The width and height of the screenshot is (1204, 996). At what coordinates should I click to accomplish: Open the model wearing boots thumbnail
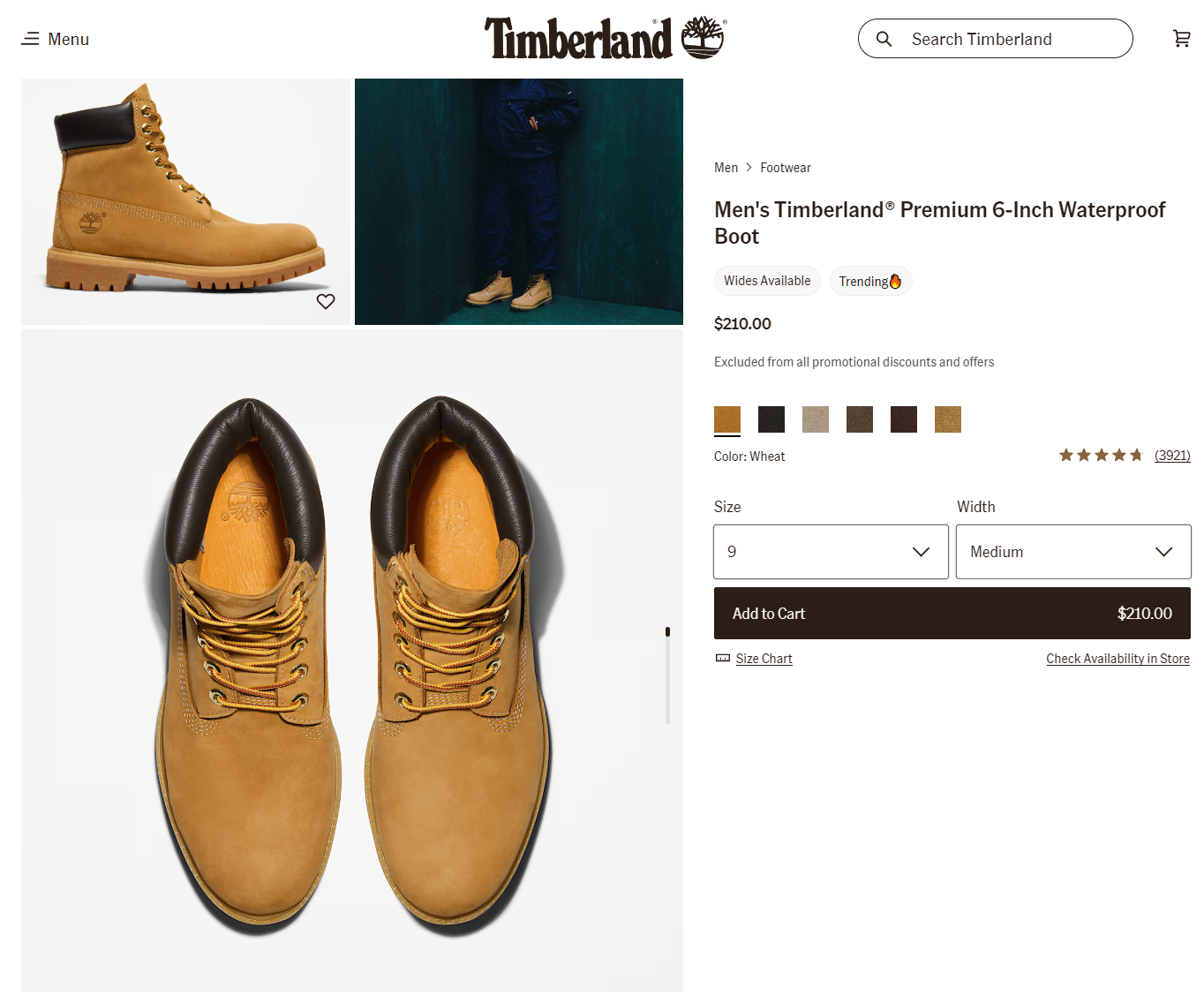519,201
